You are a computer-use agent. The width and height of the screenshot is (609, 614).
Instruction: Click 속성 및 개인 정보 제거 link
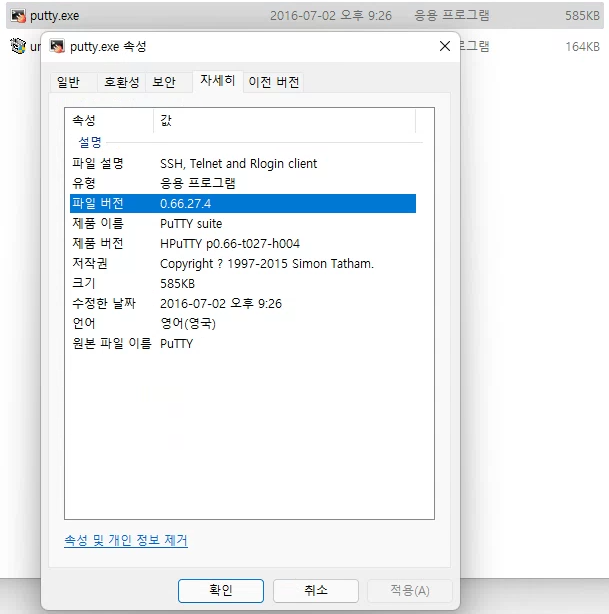coord(126,540)
